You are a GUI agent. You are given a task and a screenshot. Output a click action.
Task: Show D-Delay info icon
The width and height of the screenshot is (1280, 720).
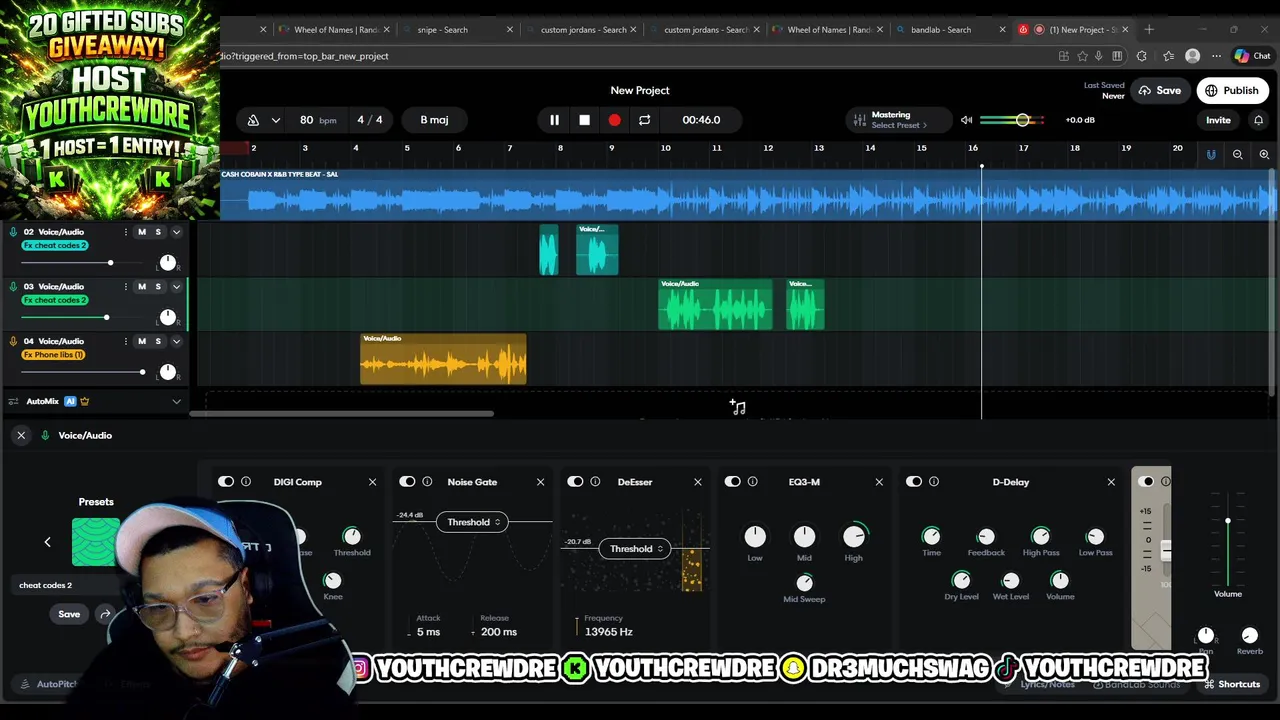[x=934, y=482]
